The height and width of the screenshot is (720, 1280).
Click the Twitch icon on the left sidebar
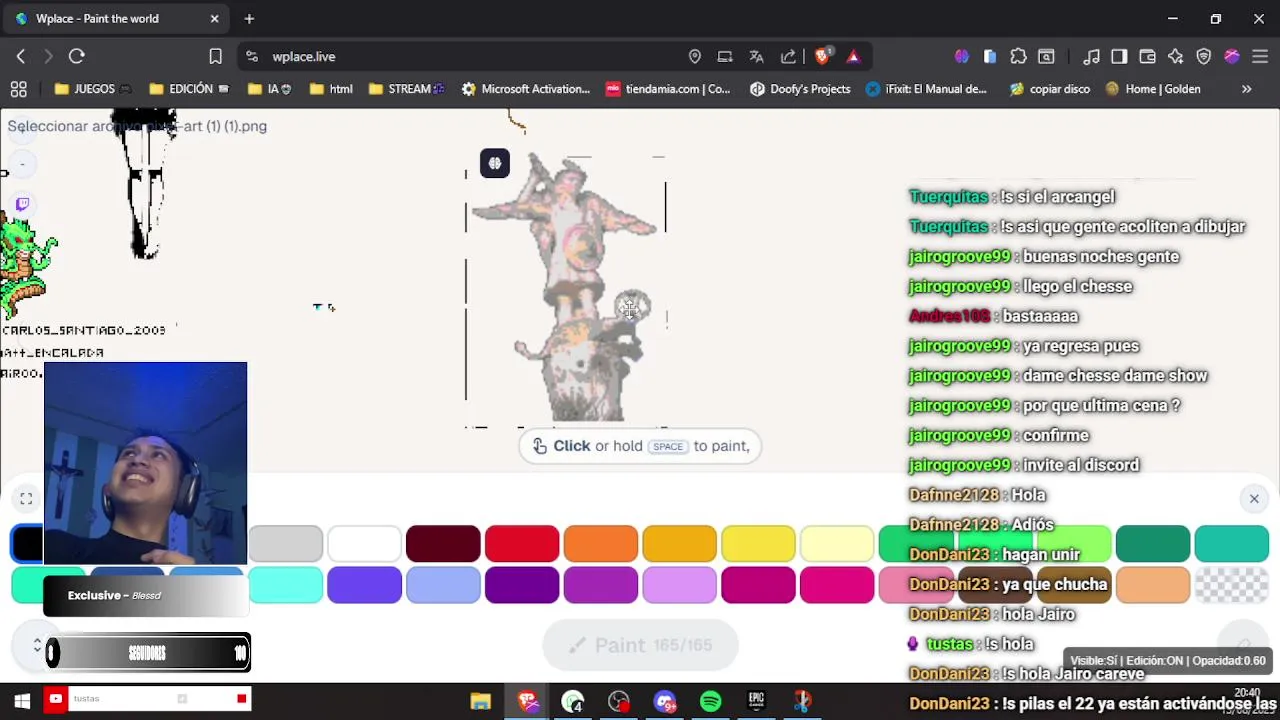click(x=22, y=204)
